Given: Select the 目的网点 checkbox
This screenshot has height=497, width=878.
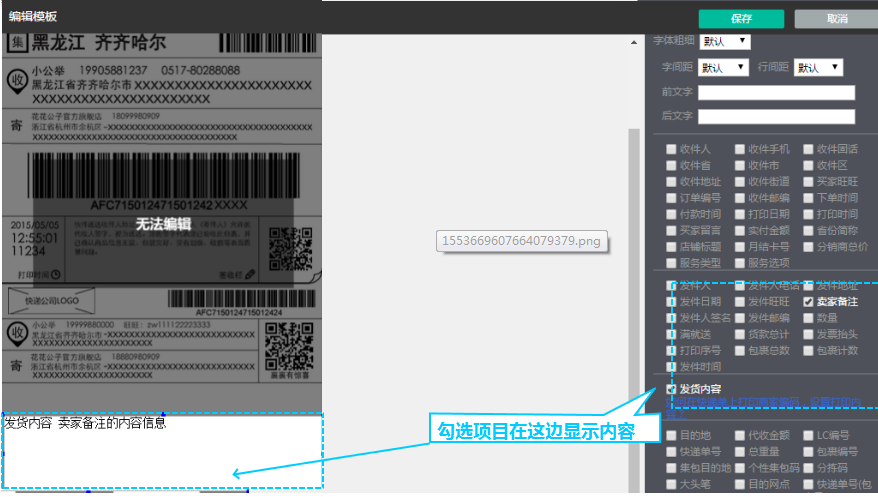Looking at the screenshot, I should click(x=740, y=484).
